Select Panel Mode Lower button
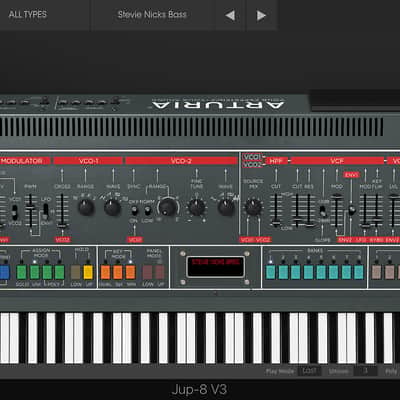 click(148, 272)
